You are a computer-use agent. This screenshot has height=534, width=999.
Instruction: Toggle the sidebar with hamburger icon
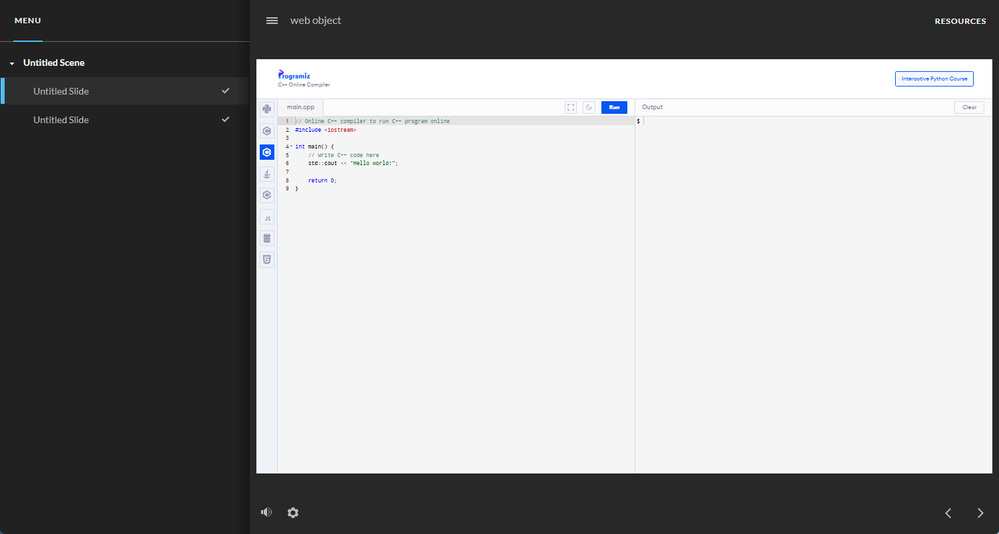click(x=272, y=21)
